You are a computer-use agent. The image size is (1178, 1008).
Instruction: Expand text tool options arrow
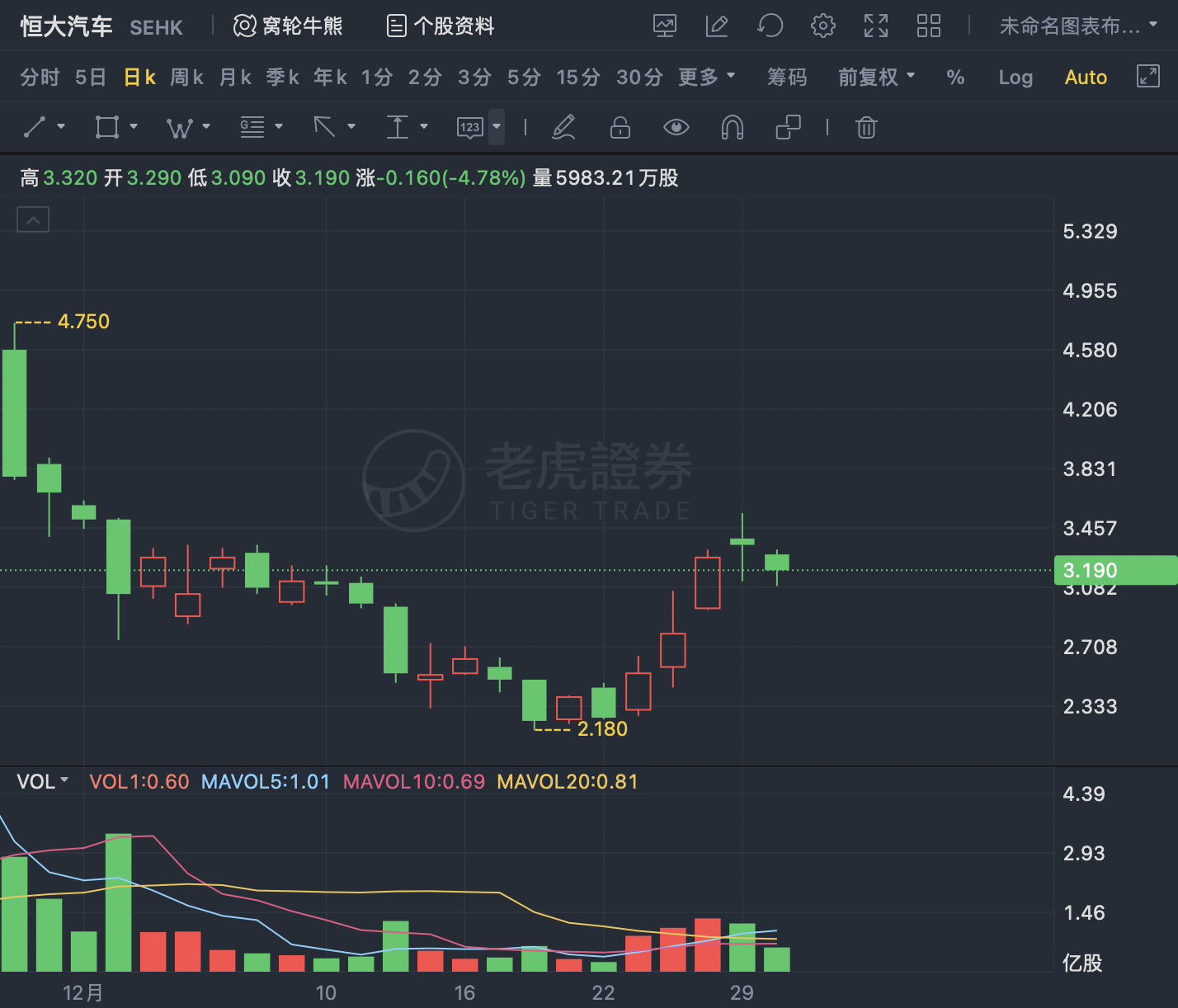click(424, 126)
